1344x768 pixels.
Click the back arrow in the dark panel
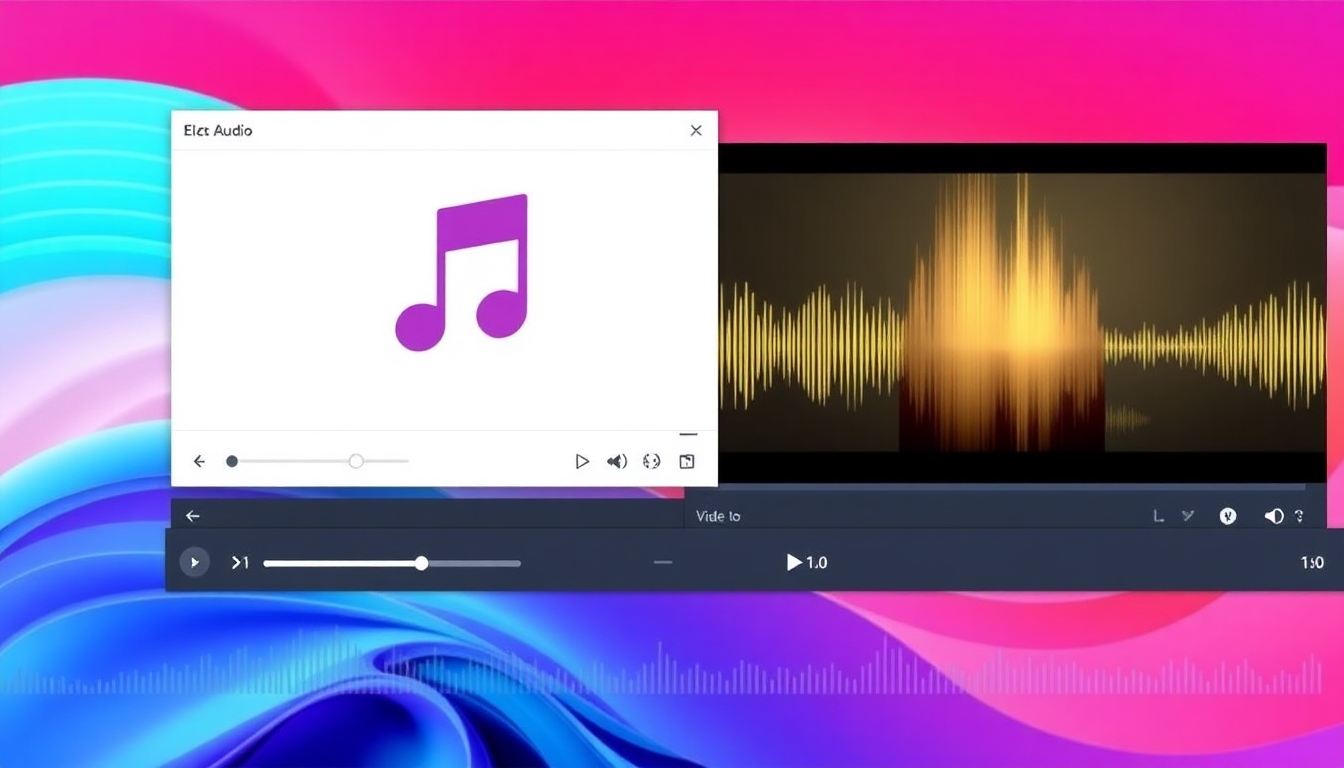coord(193,516)
